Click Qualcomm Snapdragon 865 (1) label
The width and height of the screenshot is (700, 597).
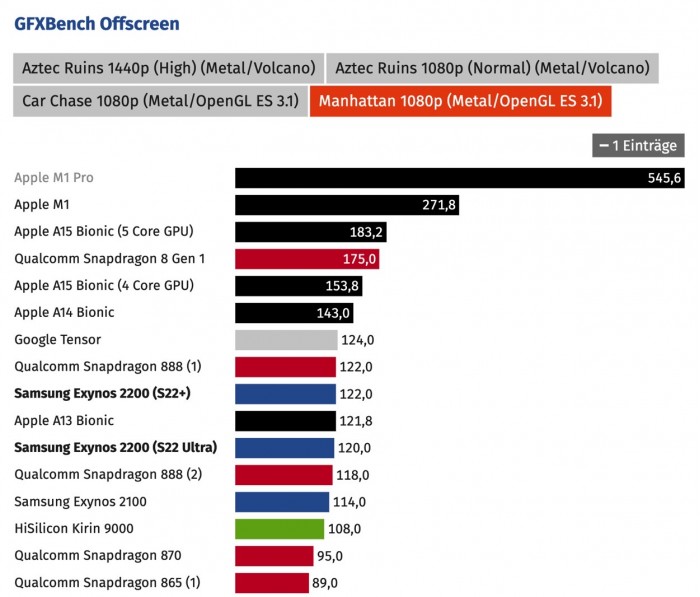(107, 582)
